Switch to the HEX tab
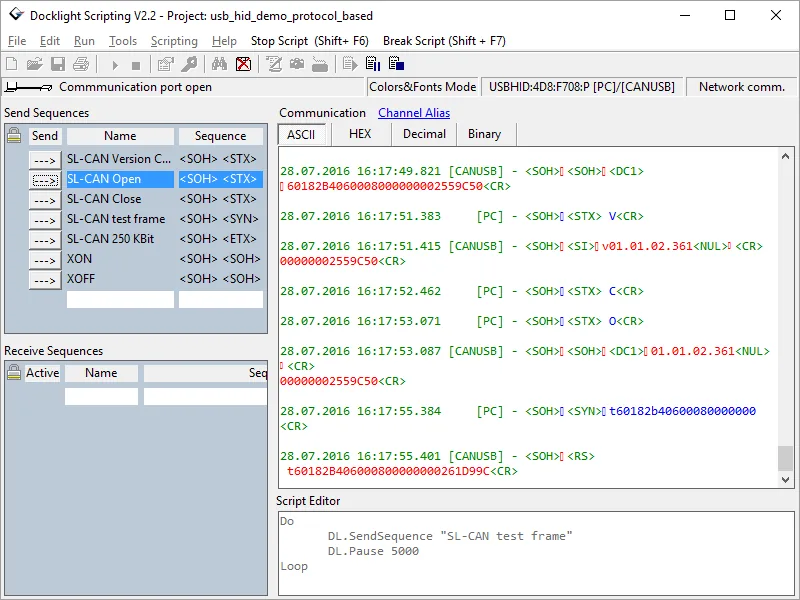Screen dimensions: 800x600 point(360,134)
